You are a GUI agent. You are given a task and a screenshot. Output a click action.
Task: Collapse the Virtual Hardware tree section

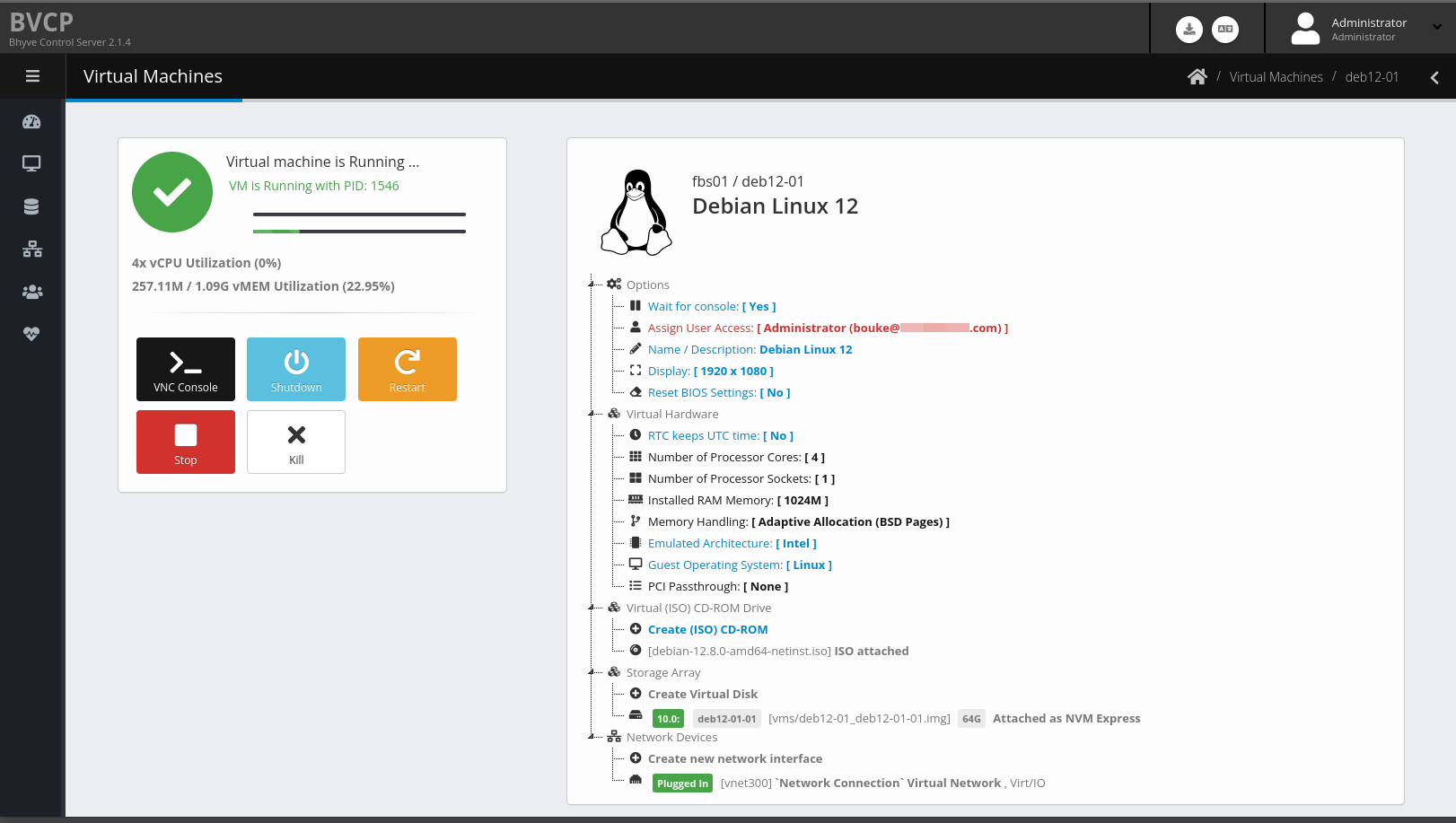(x=591, y=414)
